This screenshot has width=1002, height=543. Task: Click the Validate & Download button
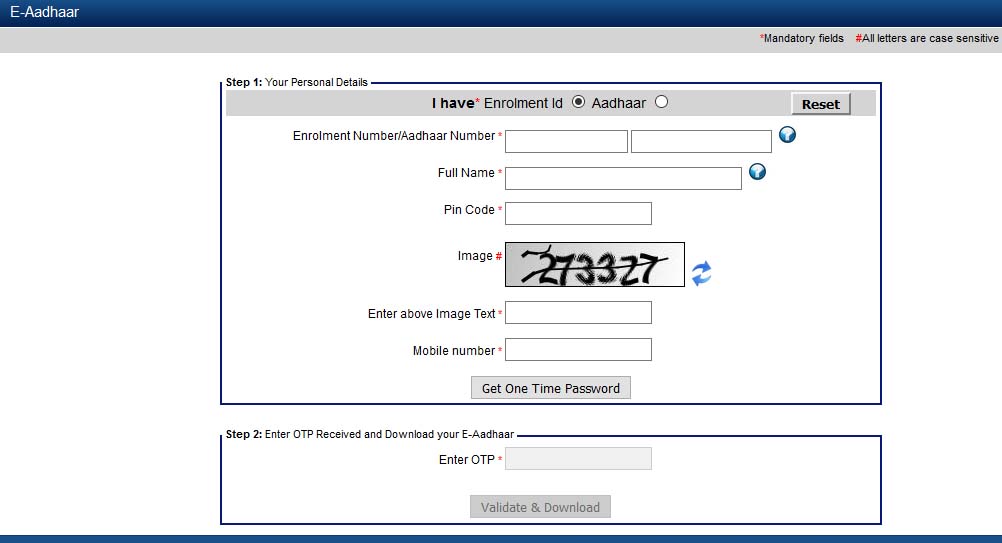point(541,507)
